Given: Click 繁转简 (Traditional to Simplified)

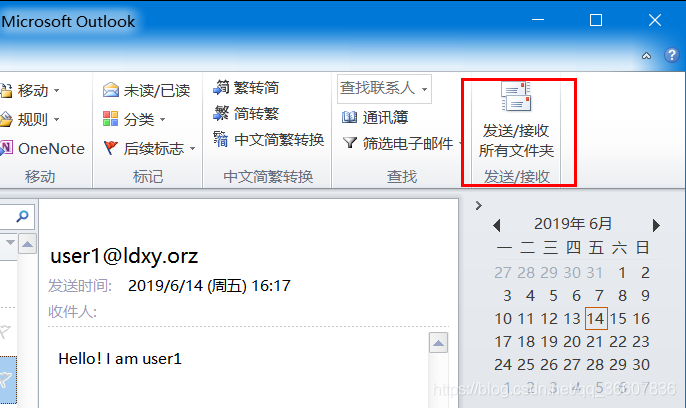Looking at the screenshot, I should pos(246,87).
